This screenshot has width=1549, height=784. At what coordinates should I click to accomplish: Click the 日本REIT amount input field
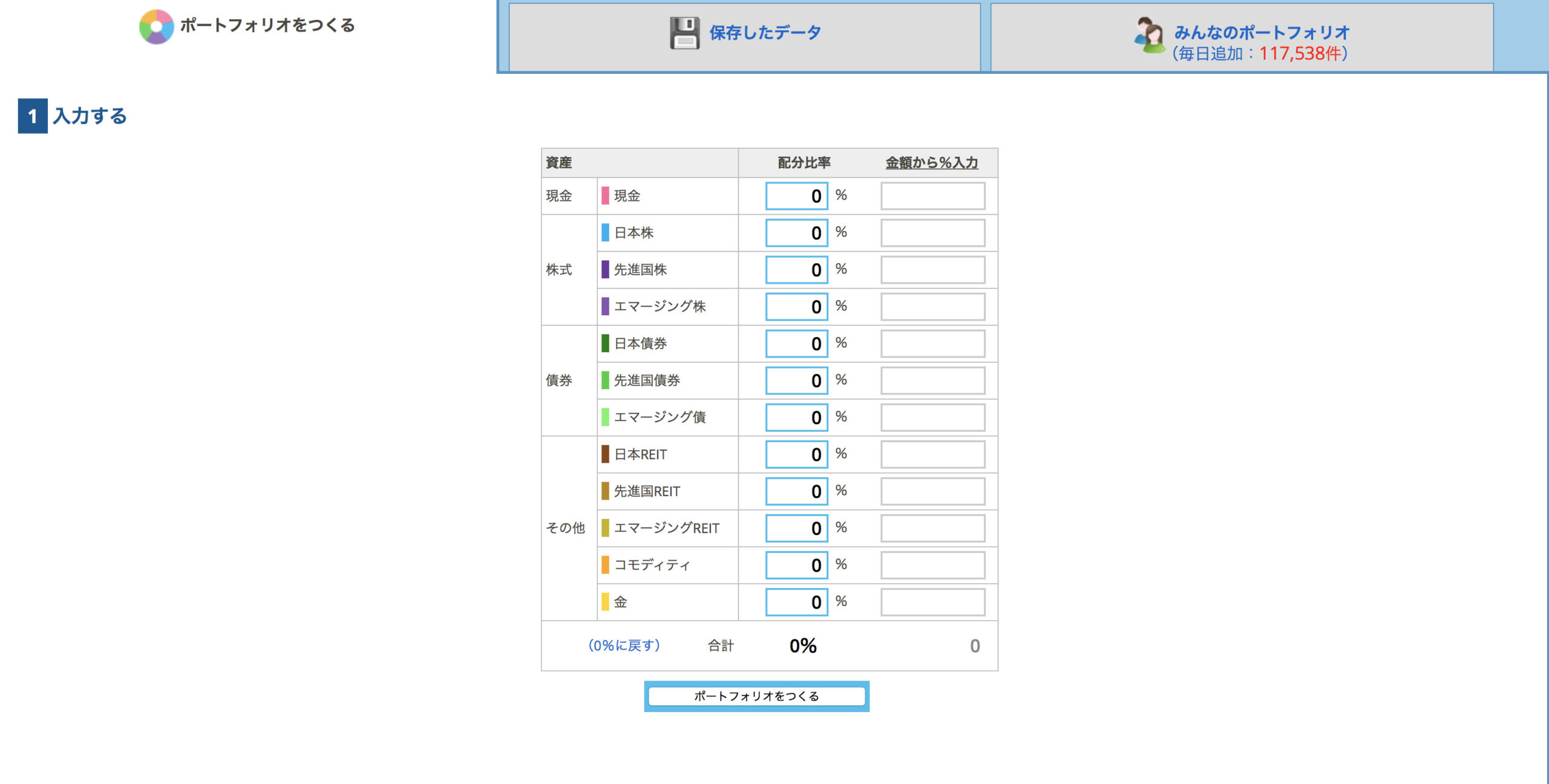coord(932,454)
